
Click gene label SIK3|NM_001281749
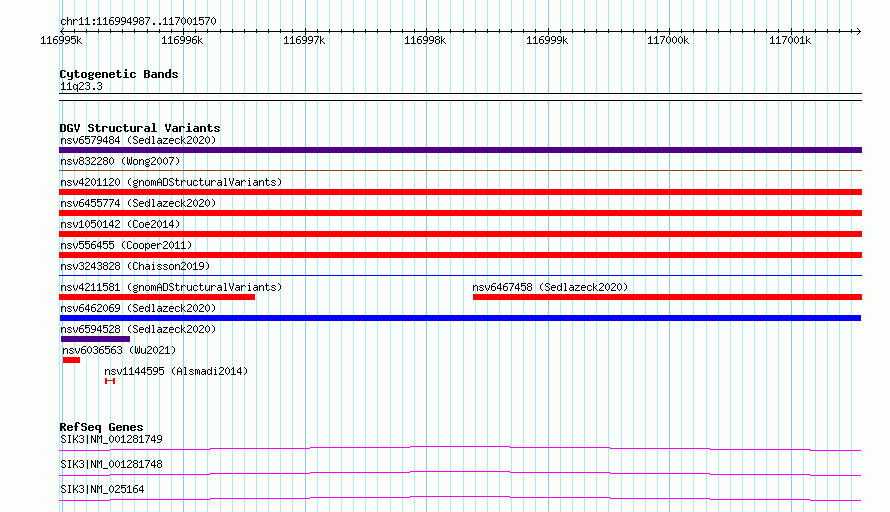(111, 439)
